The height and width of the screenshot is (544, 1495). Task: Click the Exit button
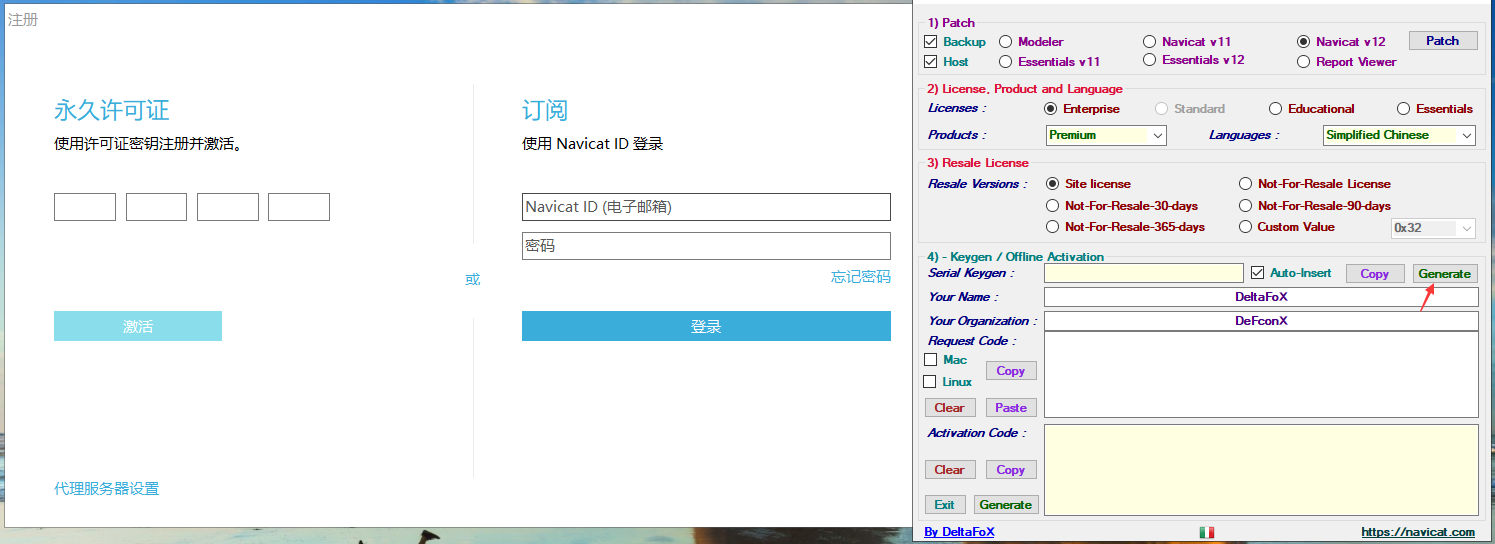pyautogui.click(x=945, y=505)
